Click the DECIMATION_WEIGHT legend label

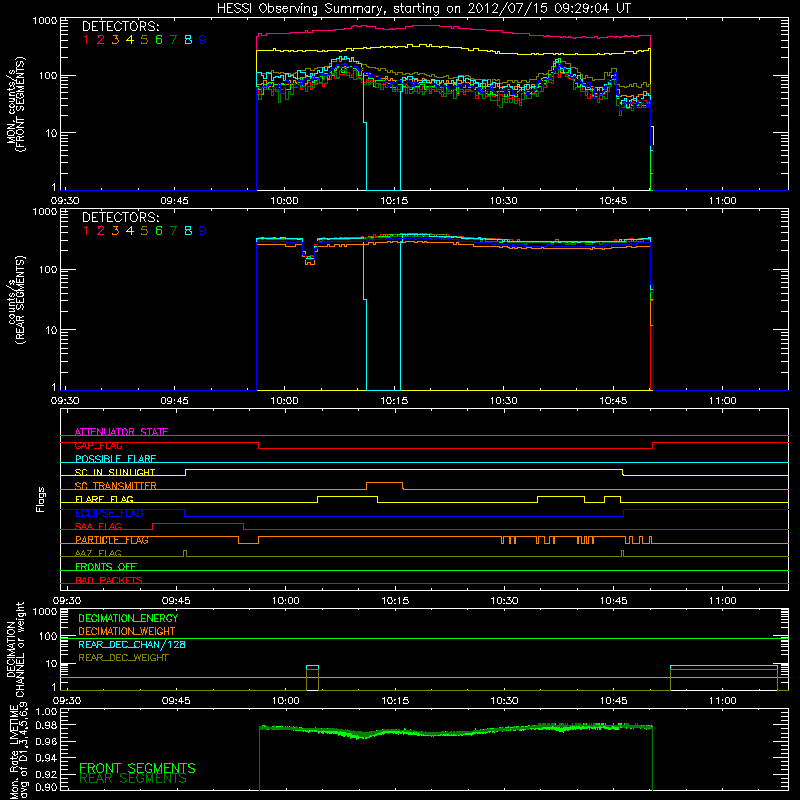pyautogui.click(x=127, y=632)
